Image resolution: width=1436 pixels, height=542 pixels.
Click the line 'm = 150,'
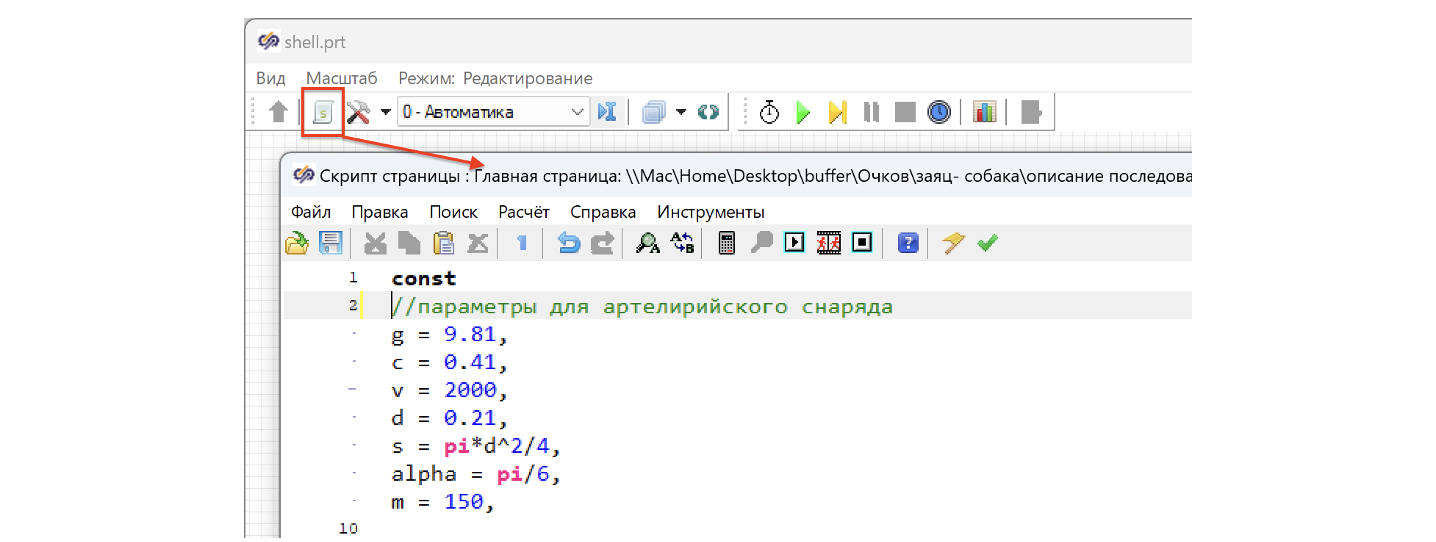pyautogui.click(x=444, y=502)
